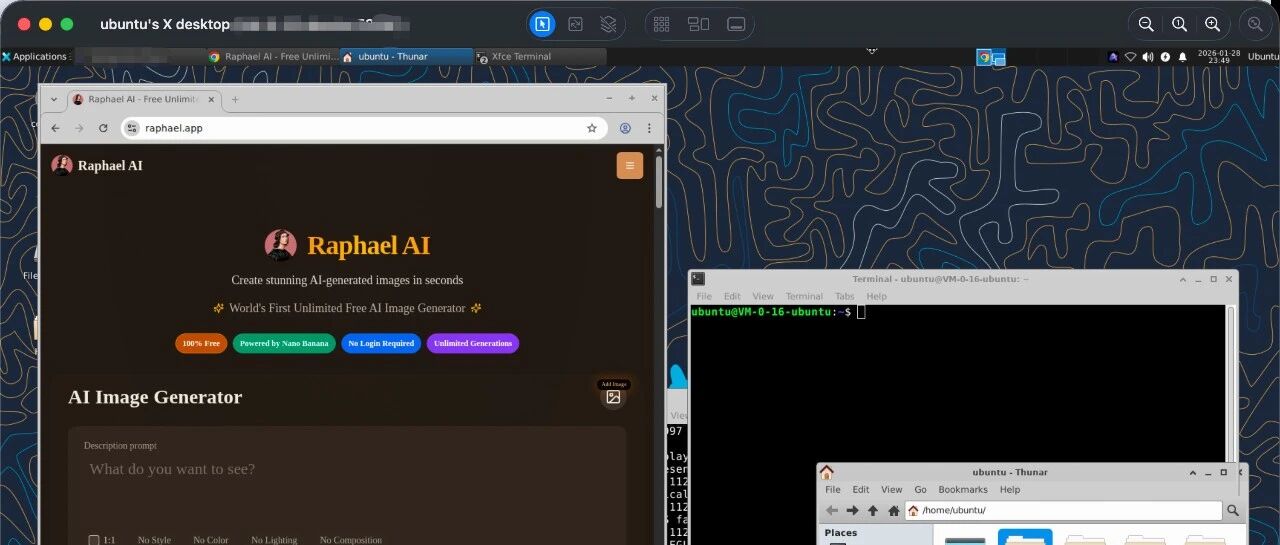This screenshot has height=545, width=1280.
Task: Open the orange hamburger menu on Raphael AI
Action: pyautogui.click(x=630, y=165)
